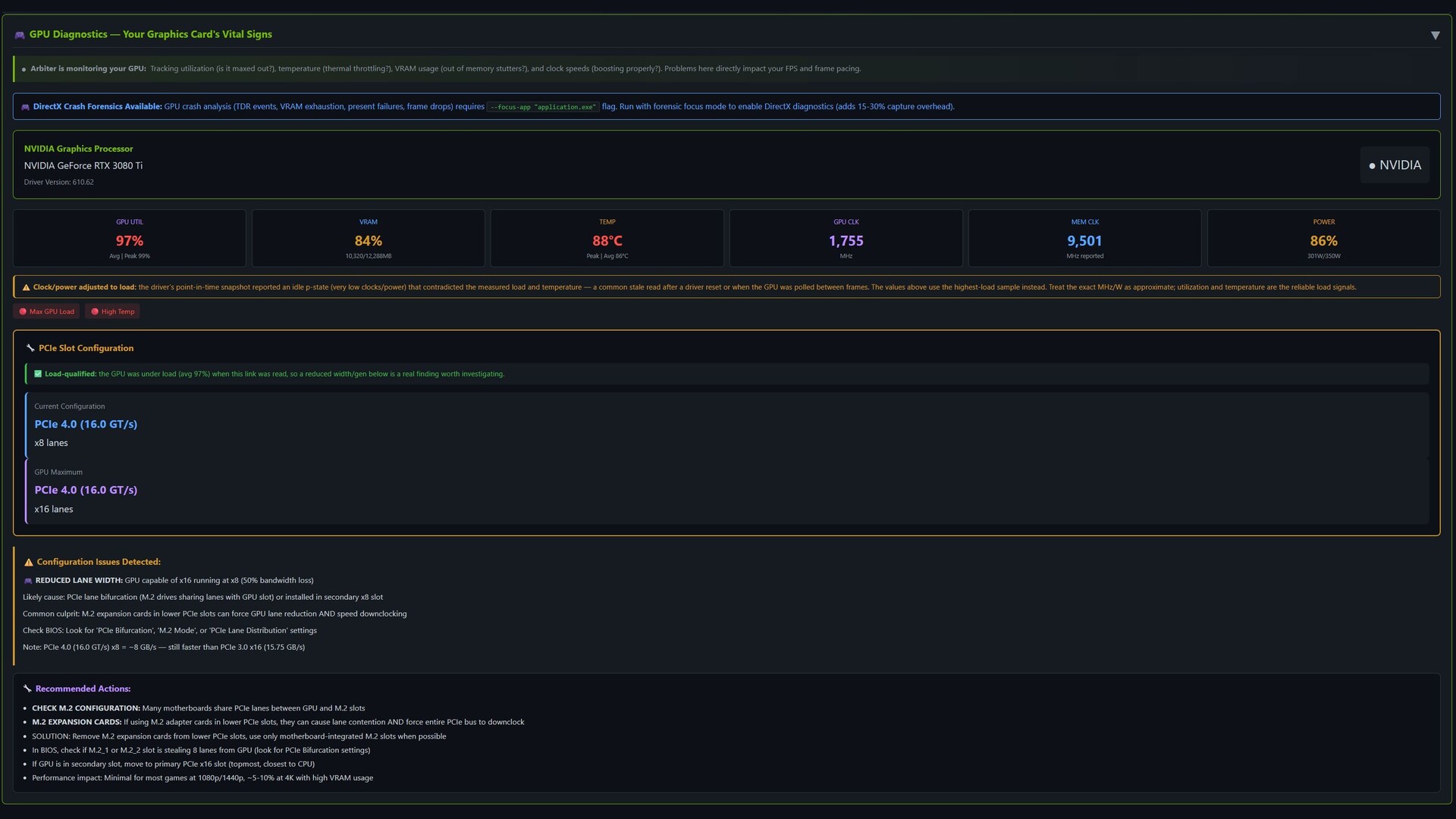Click the 301W/350W power readout
This screenshot has height=819, width=1456.
[1324, 256]
